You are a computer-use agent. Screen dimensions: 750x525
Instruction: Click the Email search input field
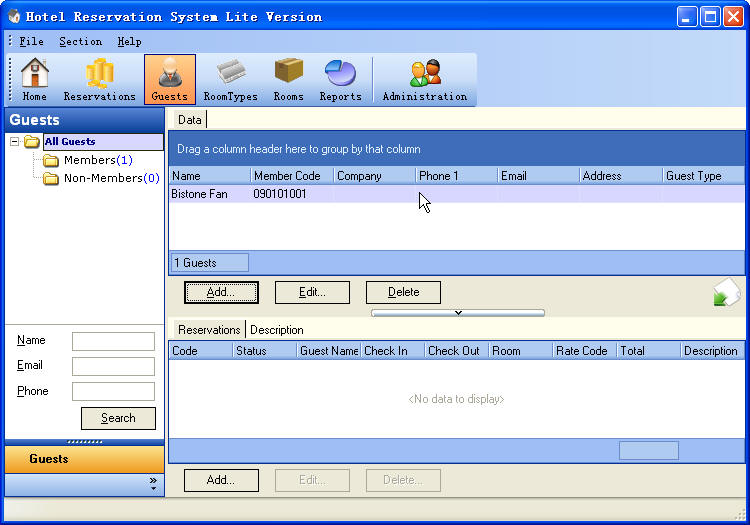tap(113, 366)
